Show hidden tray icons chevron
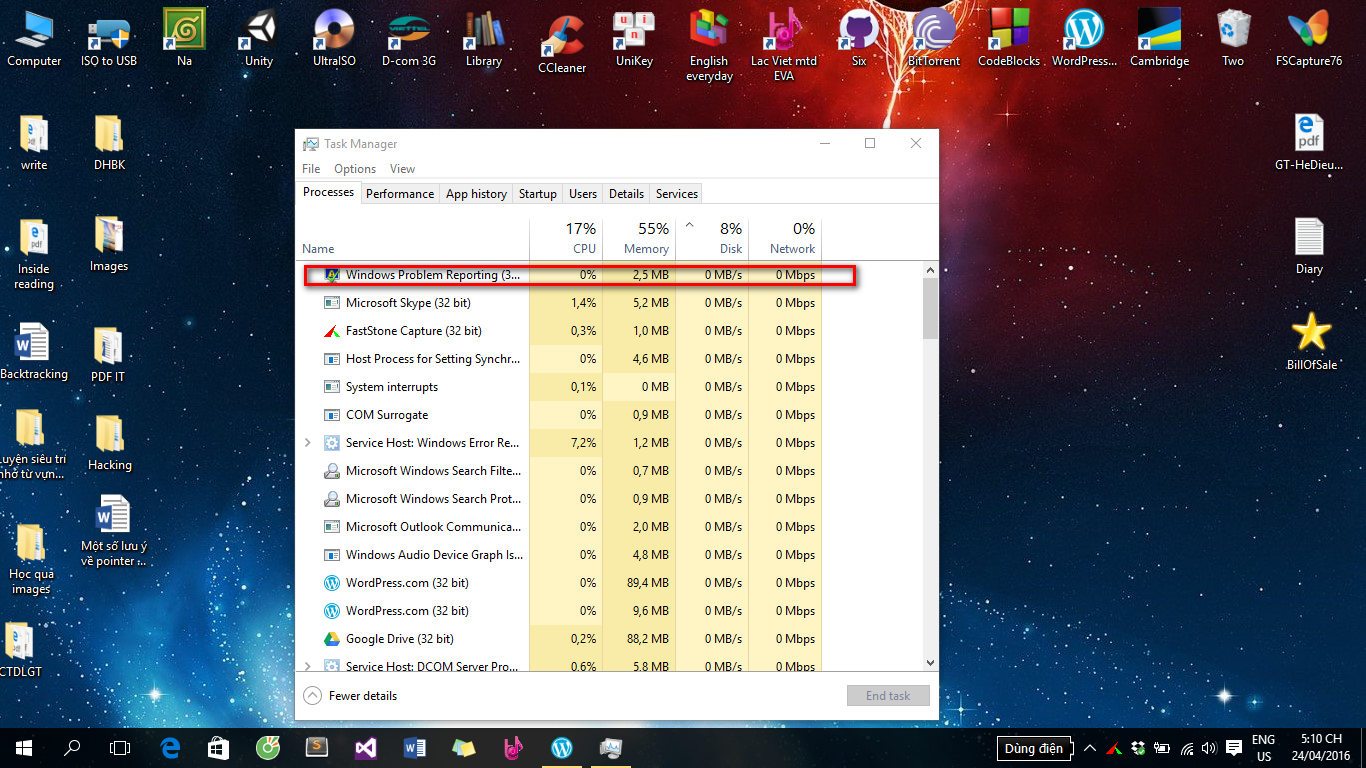Viewport: 1366px width, 768px height. [x=1089, y=748]
